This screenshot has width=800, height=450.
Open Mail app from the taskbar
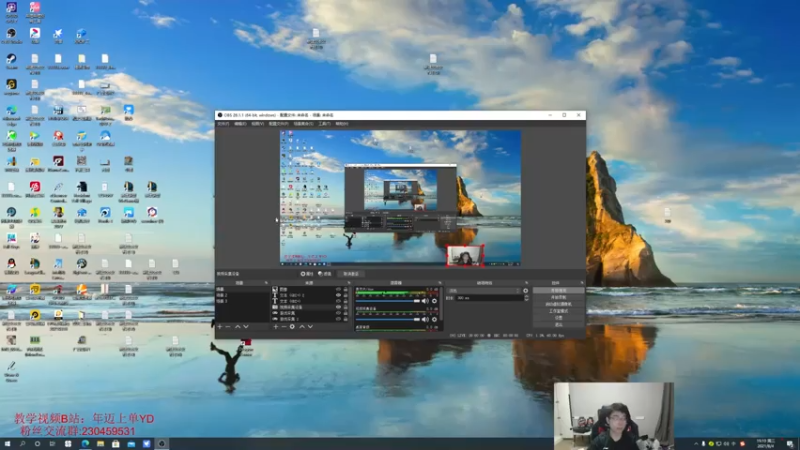point(131,444)
